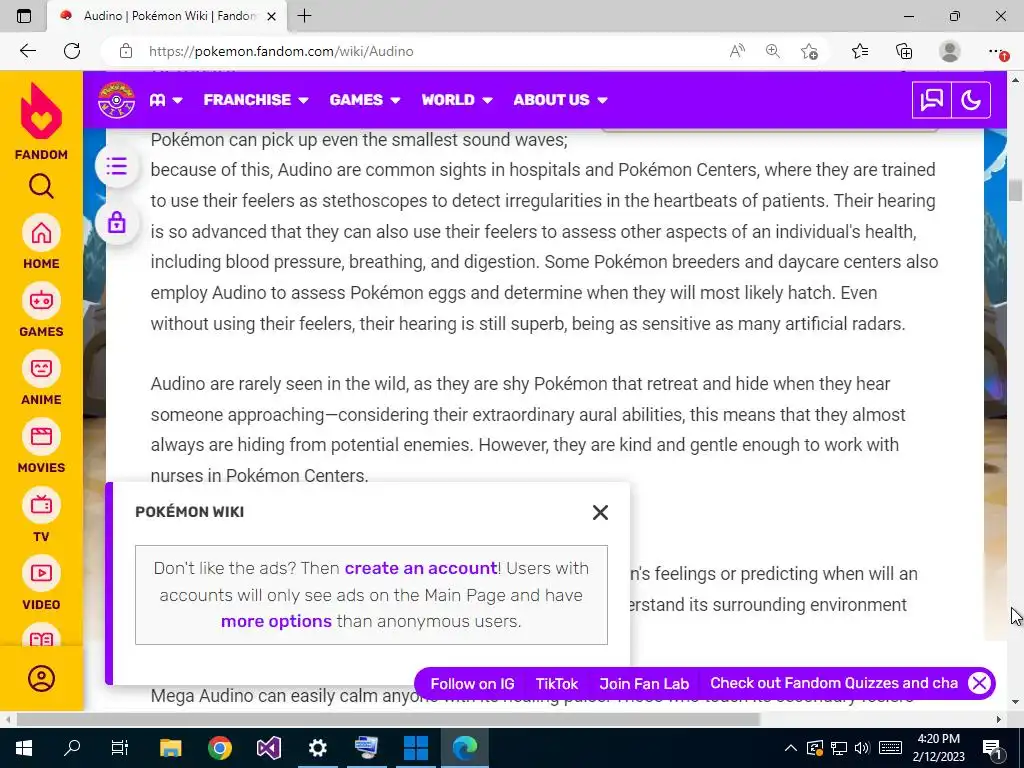Click the zoom magnifier in address bar
Screen dimensions: 1024x768
(773, 51)
